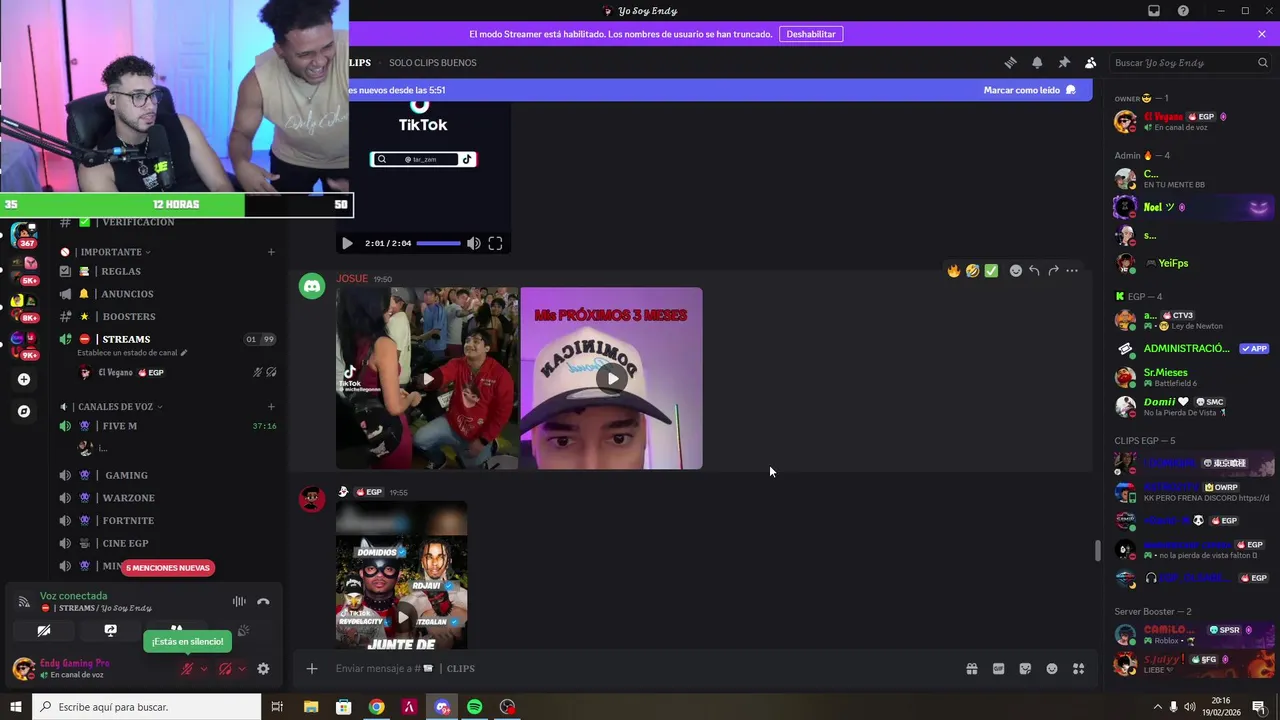Open add reaction smiley on JOSUE's message
This screenshot has height=720, width=1280.
pyautogui.click(x=1016, y=271)
